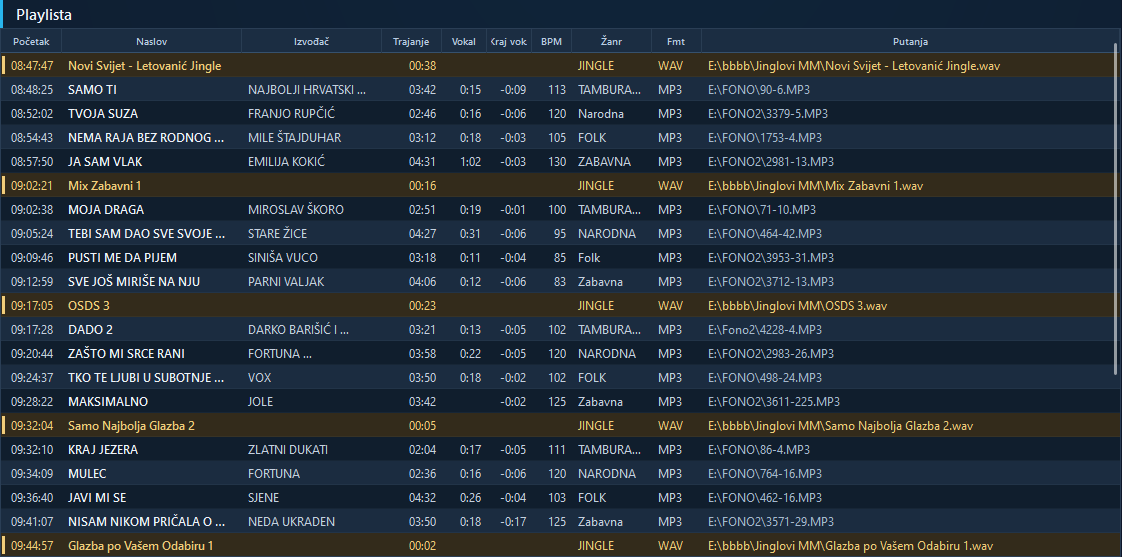Image resolution: width=1122 pixels, height=557 pixels.
Task: Click artist JOLE
Action: pyautogui.click(x=260, y=402)
